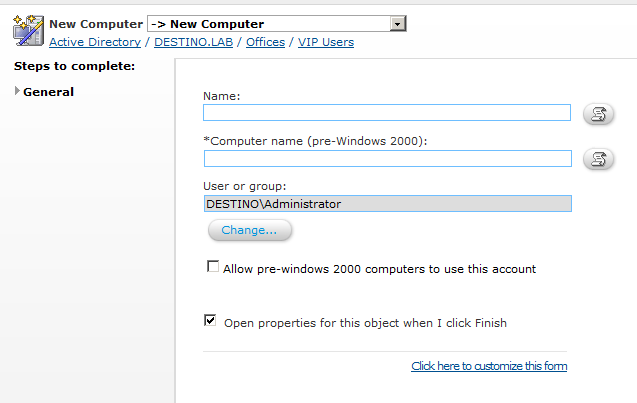The width and height of the screenshot is (637, 403).
Task: Go to Active Directory breadcrumb link
Action: click(x=95, y=42)
